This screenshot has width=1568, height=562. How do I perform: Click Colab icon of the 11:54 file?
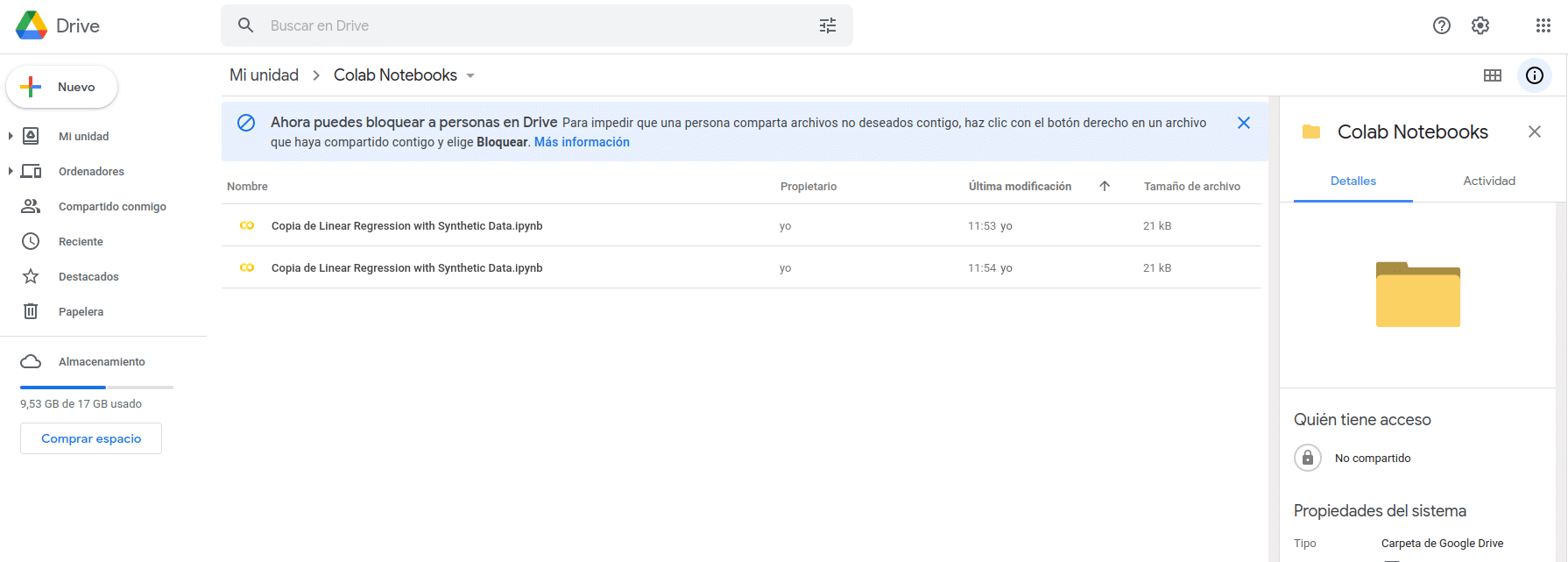click(247, 267)
